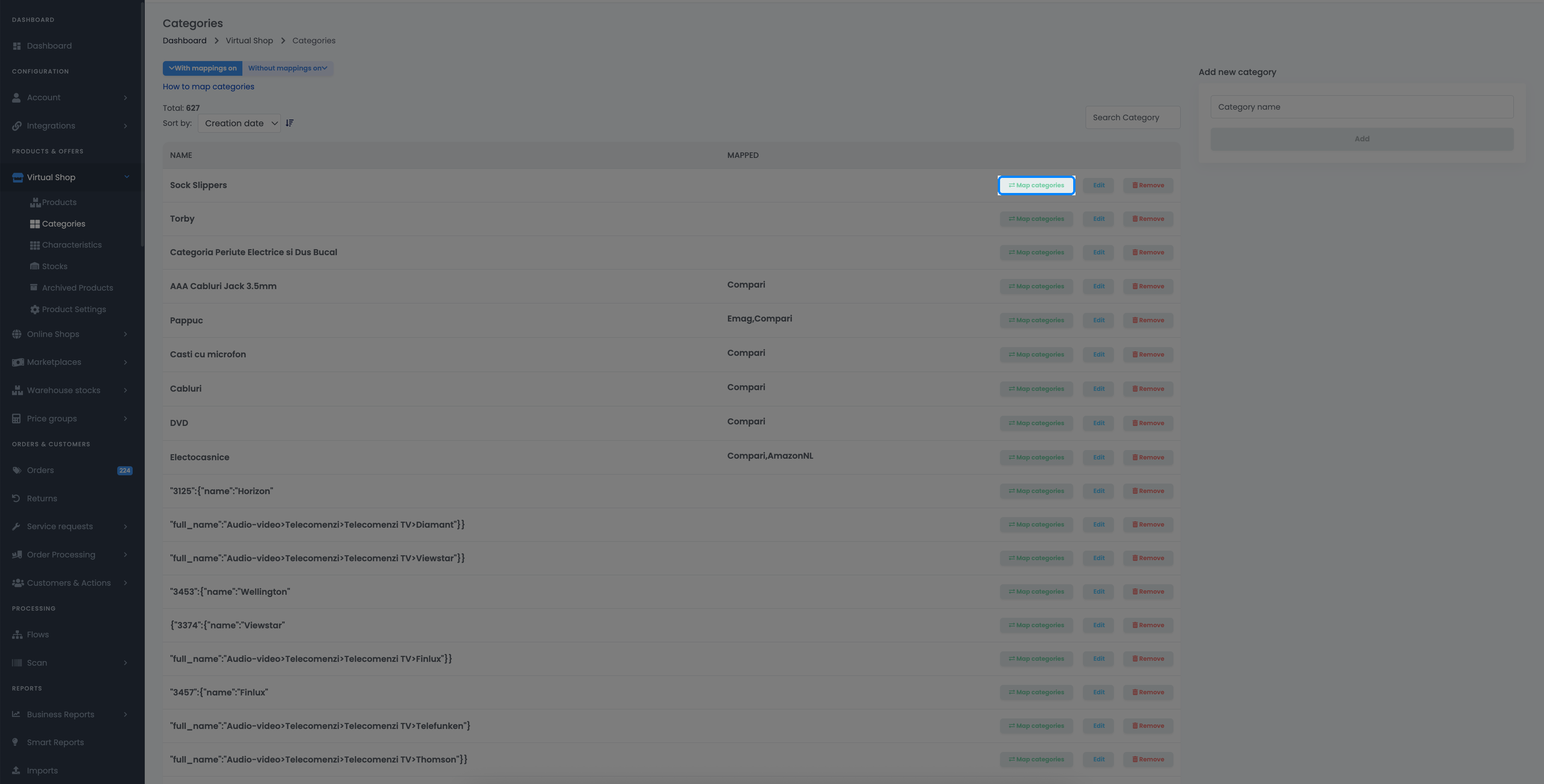This screenshot has height=784, width=1544.
Task: Click the Service requests wrench icon
Action: point(16,527)
